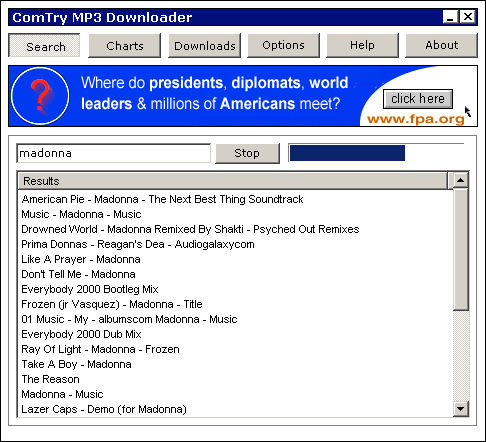Open the Help tab
This screenshot has width=486, height=442.
click(x=362, y=45)
